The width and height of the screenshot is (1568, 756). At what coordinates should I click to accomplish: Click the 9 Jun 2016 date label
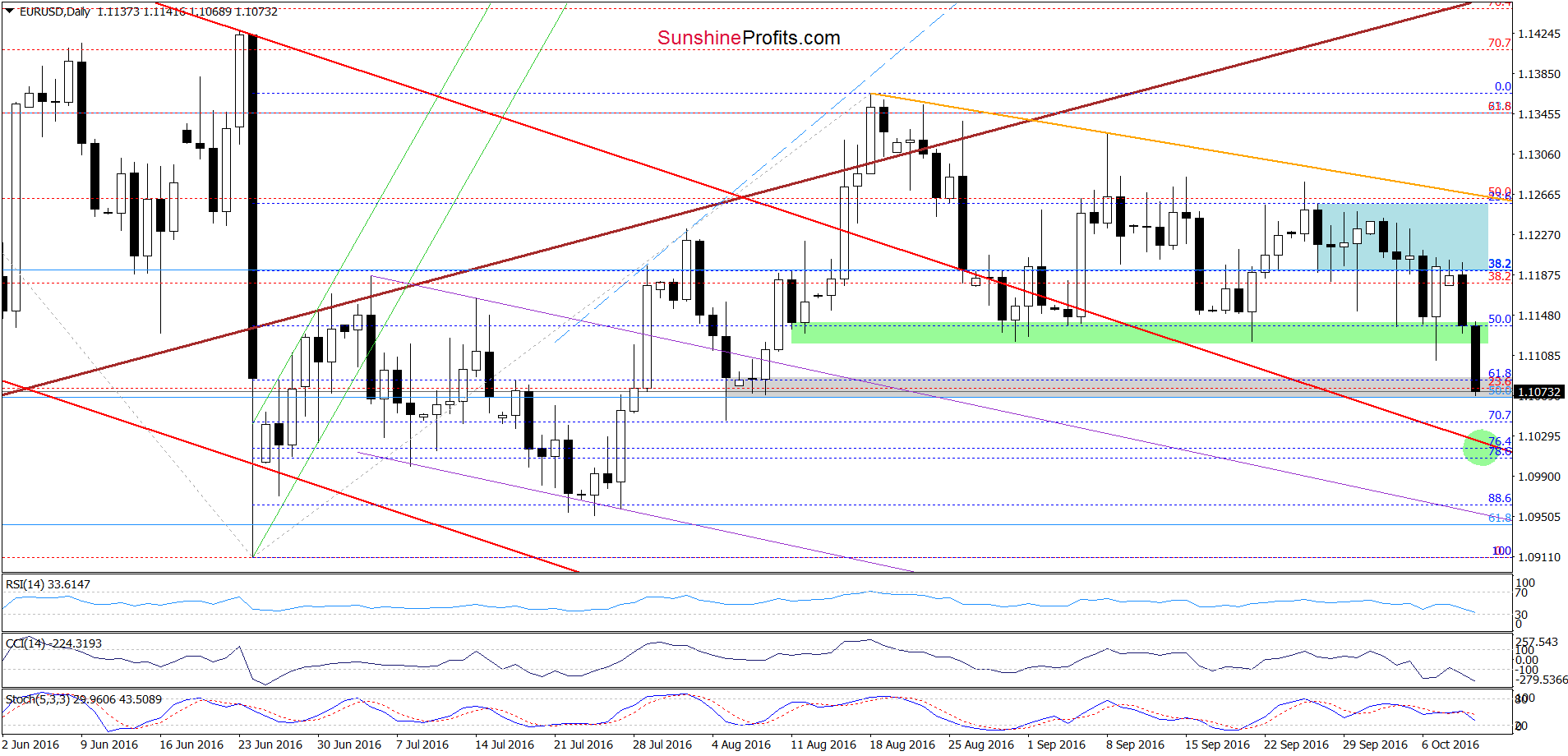point(109,744)
